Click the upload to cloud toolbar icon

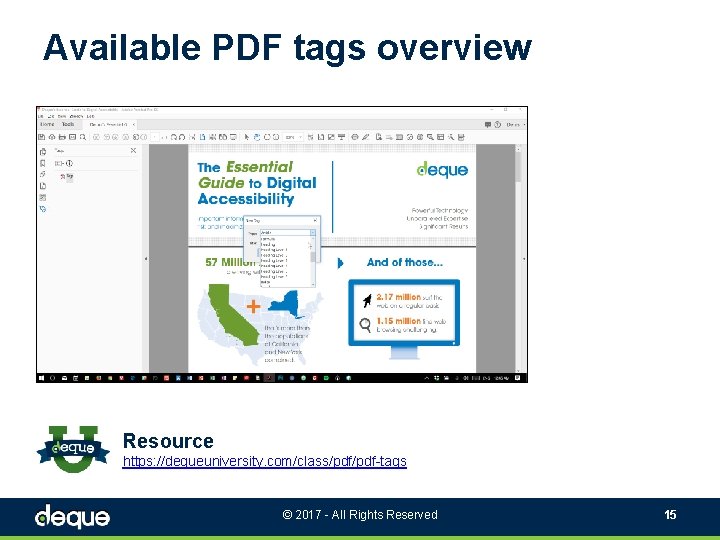point(52,137)
